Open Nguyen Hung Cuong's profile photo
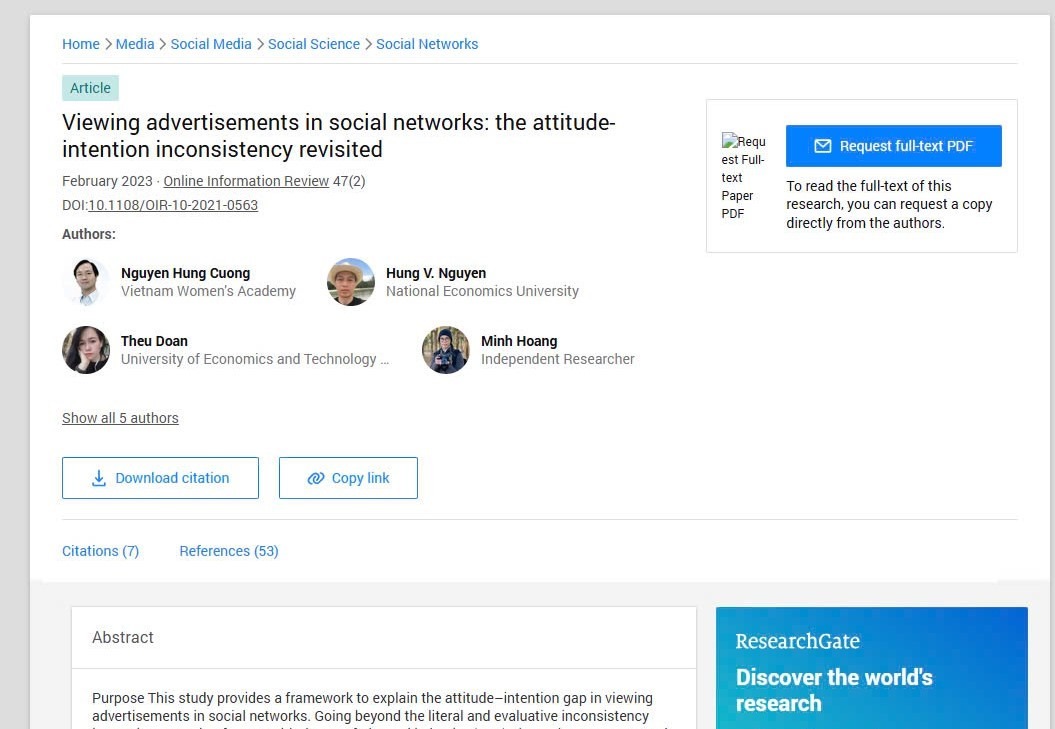The height and width of the screenshot is (729, 1055). pos(86,282)
